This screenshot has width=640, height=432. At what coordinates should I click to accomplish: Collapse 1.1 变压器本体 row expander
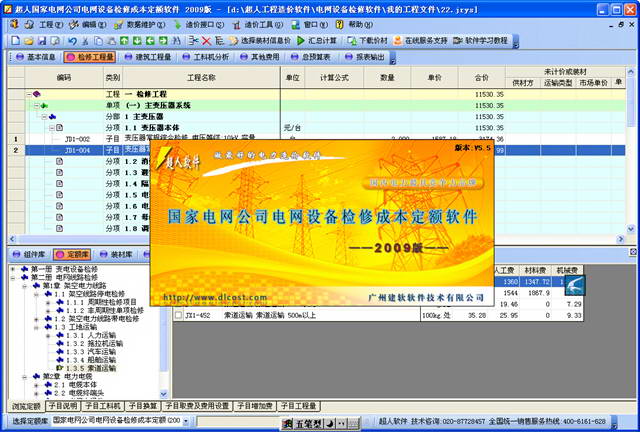(x=52, y=128)
